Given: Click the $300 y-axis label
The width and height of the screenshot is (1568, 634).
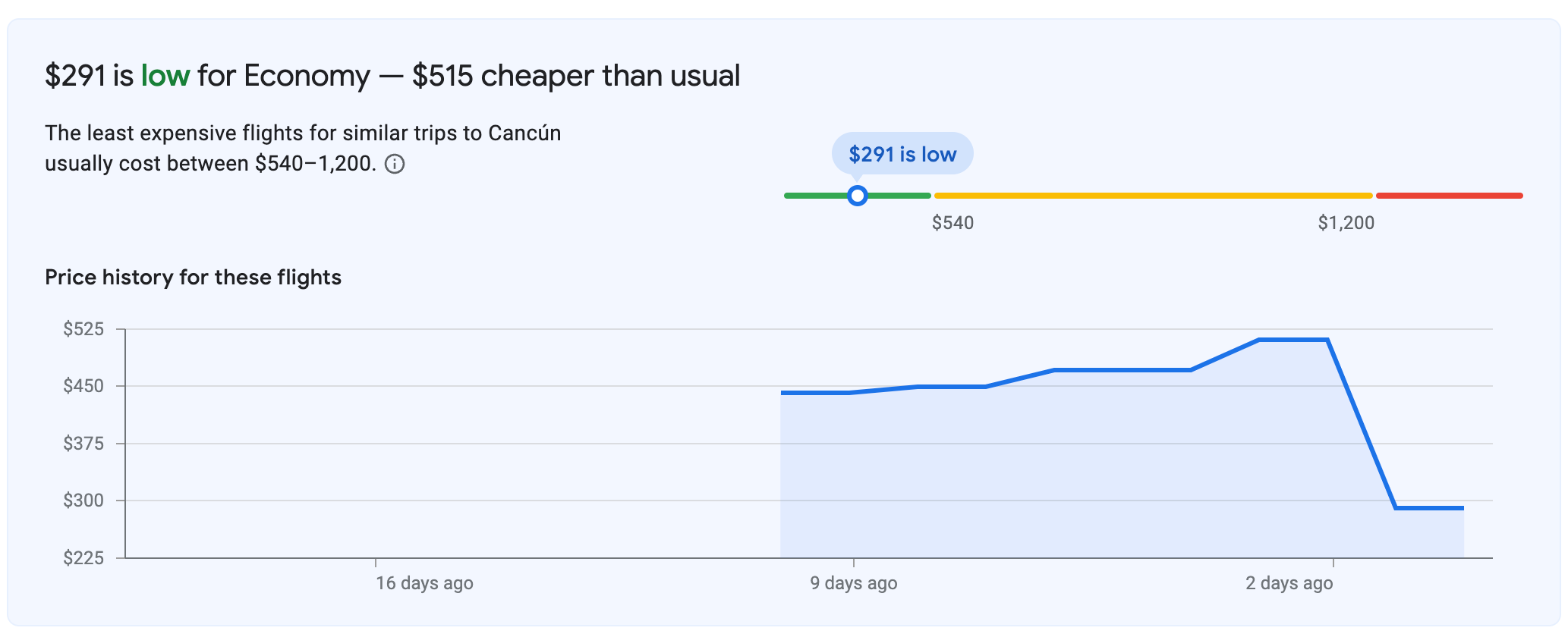Looking at the screenshot, I should (83, 501).
